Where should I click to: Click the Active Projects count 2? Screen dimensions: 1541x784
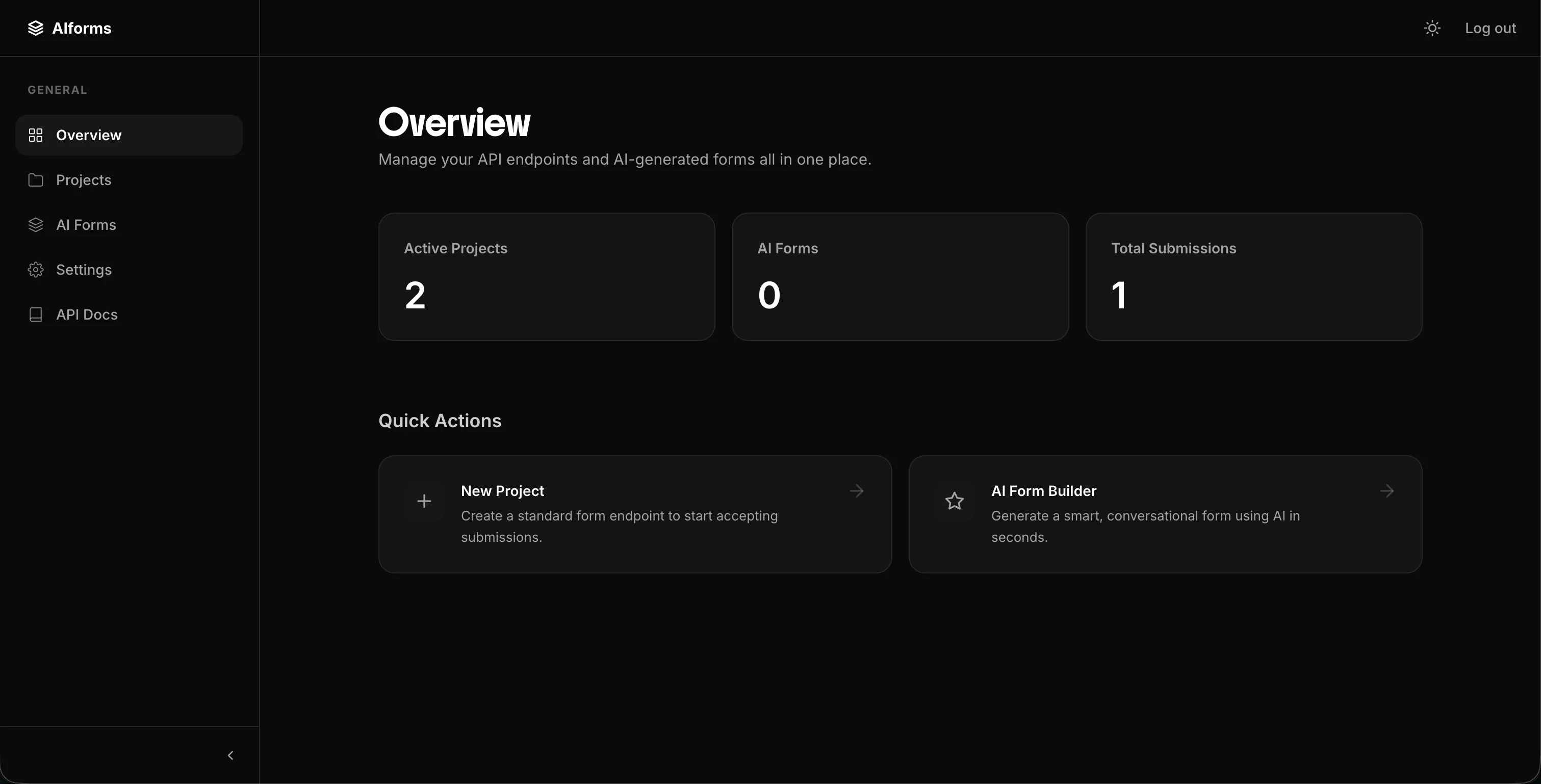pos(415,296)
